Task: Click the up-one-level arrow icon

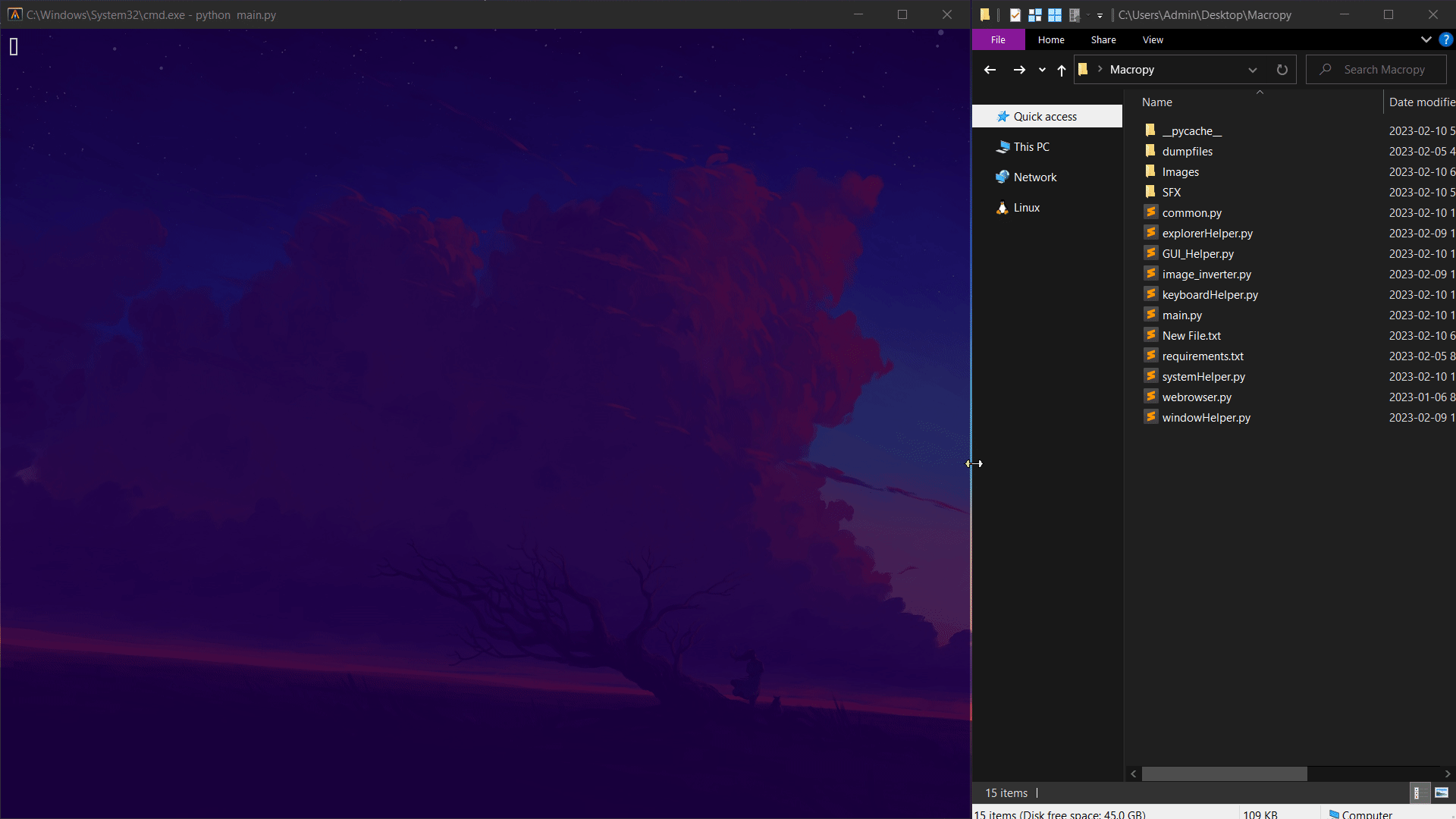Action: tap(1062, 70)
